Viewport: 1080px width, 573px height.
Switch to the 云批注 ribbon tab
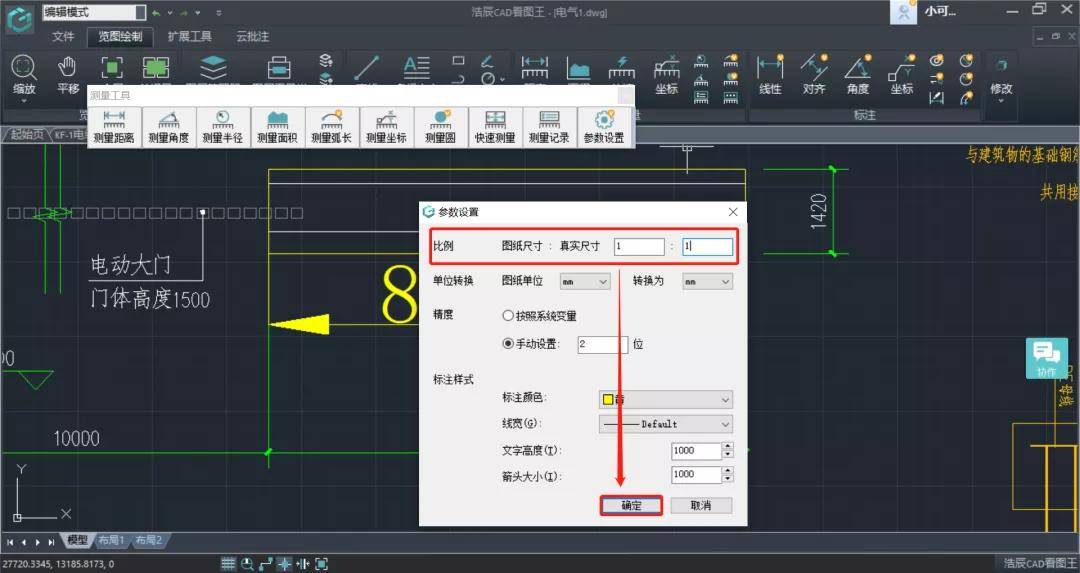click(252, 37)
